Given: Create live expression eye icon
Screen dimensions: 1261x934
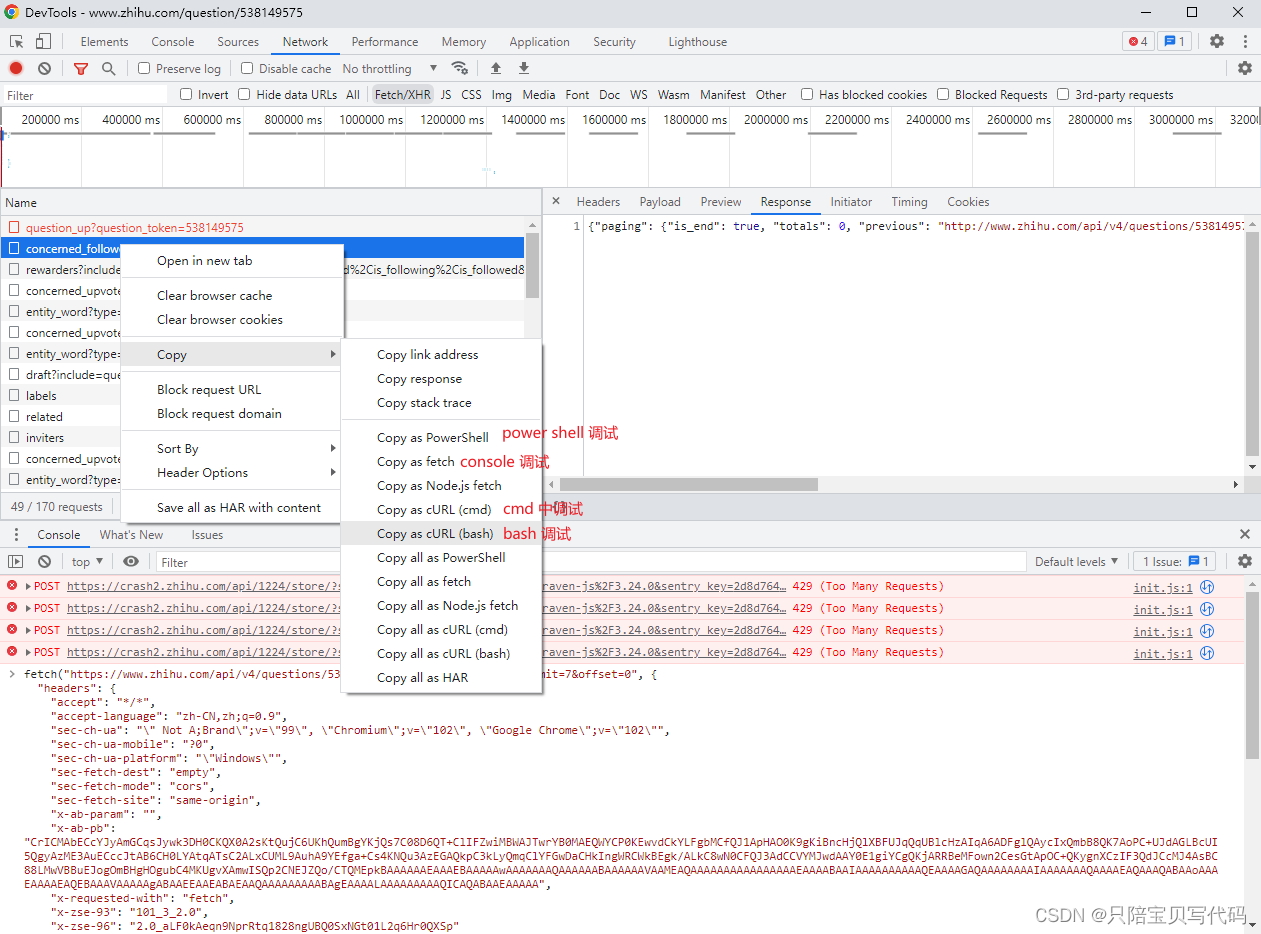Looking at the screenshot, I should (131, 561).
